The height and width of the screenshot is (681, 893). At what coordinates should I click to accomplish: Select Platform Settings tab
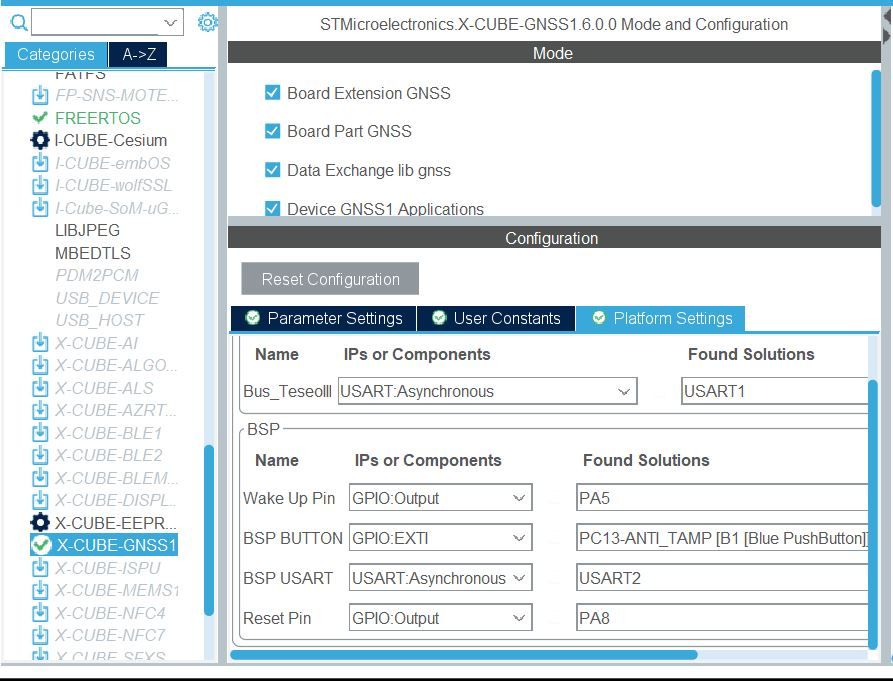pyautogui.click(x=661, y=318)
